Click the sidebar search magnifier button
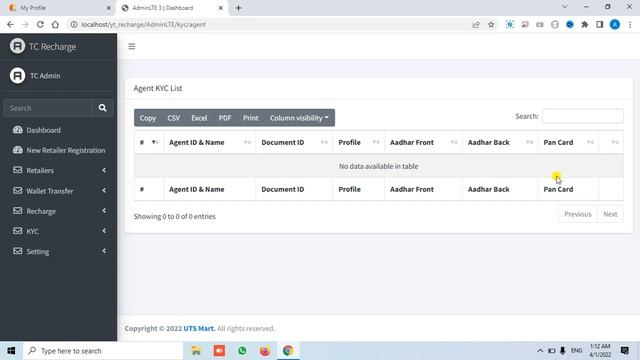 point(102,108)
